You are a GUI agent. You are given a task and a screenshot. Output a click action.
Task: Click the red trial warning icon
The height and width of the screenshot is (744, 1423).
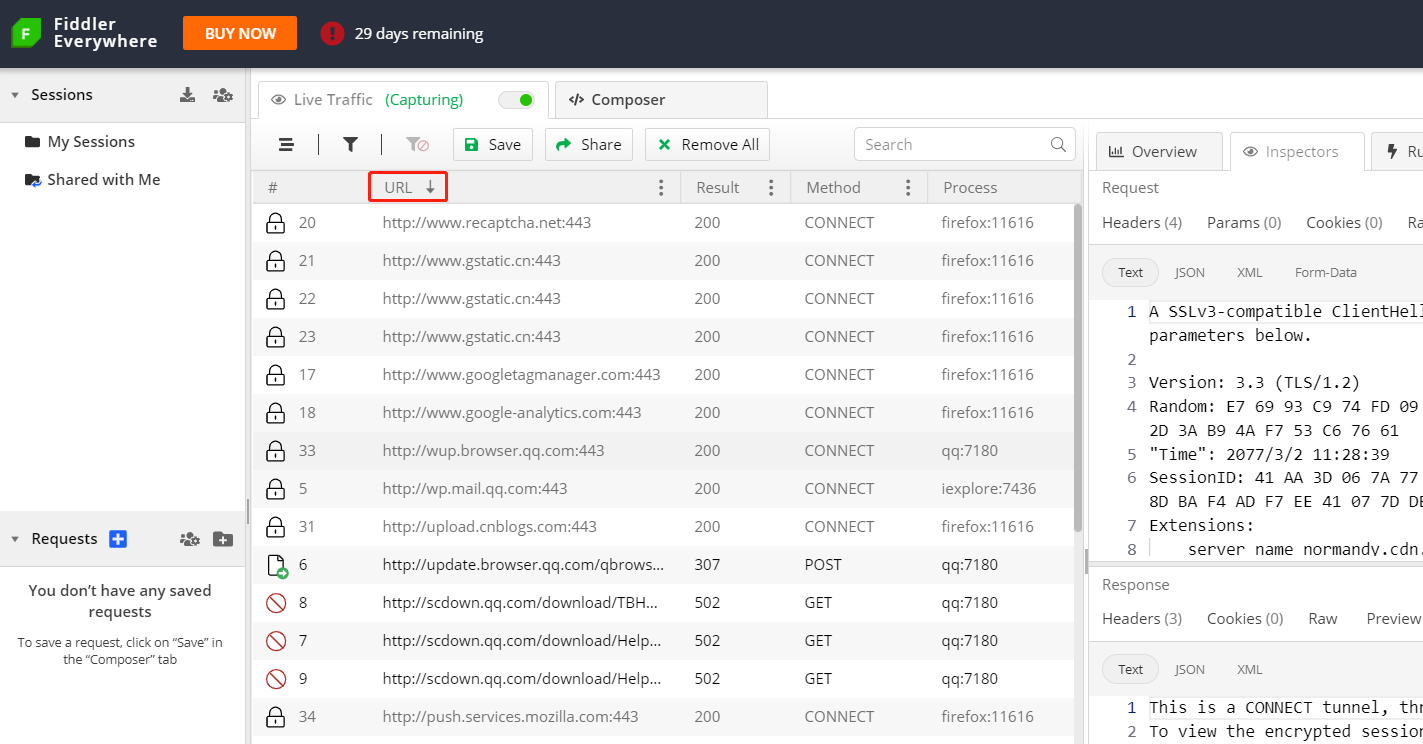(332, 33)
